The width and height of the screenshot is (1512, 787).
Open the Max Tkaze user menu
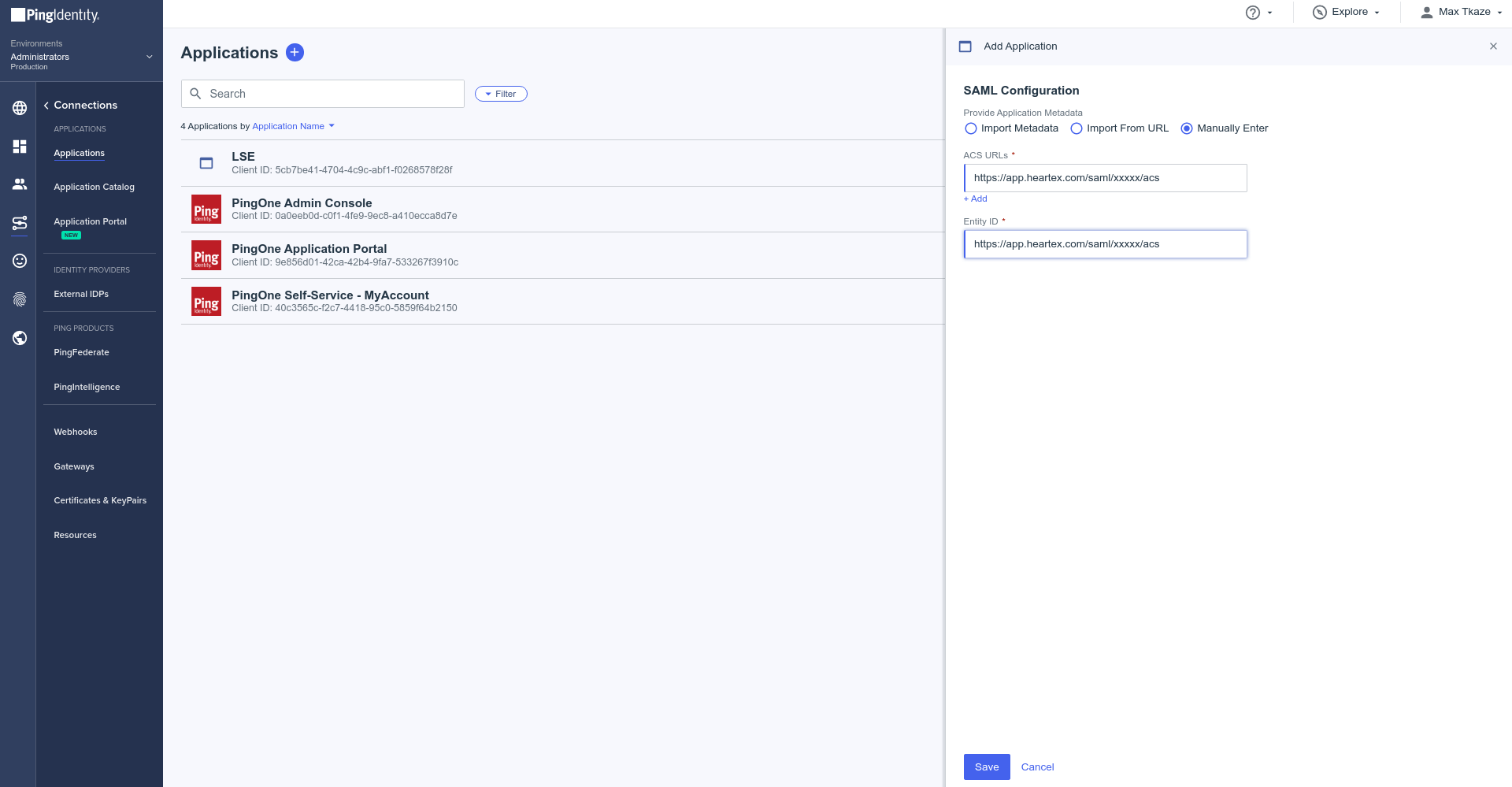(1462, 12)
